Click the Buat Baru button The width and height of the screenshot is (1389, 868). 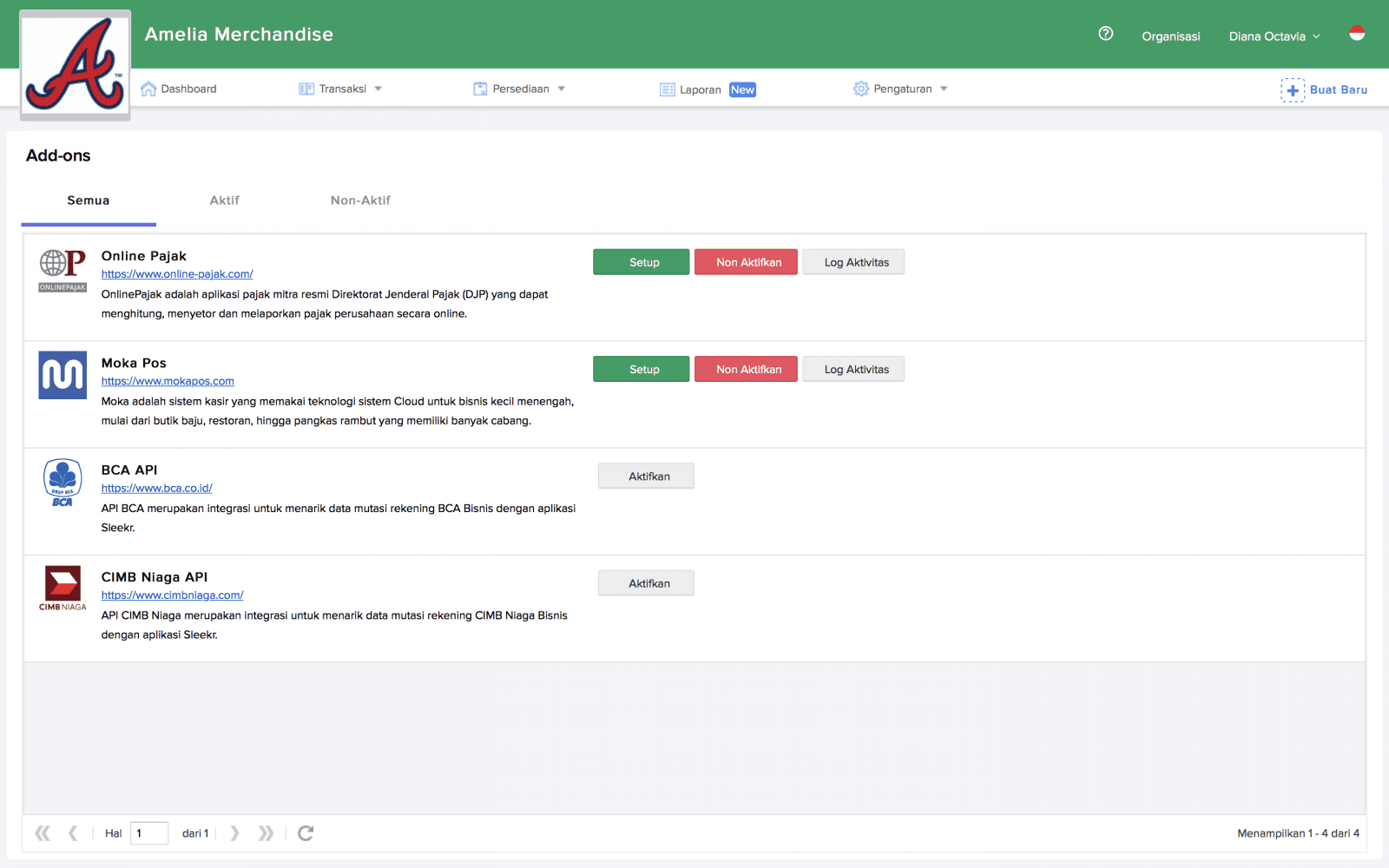tap(1324, 90)
